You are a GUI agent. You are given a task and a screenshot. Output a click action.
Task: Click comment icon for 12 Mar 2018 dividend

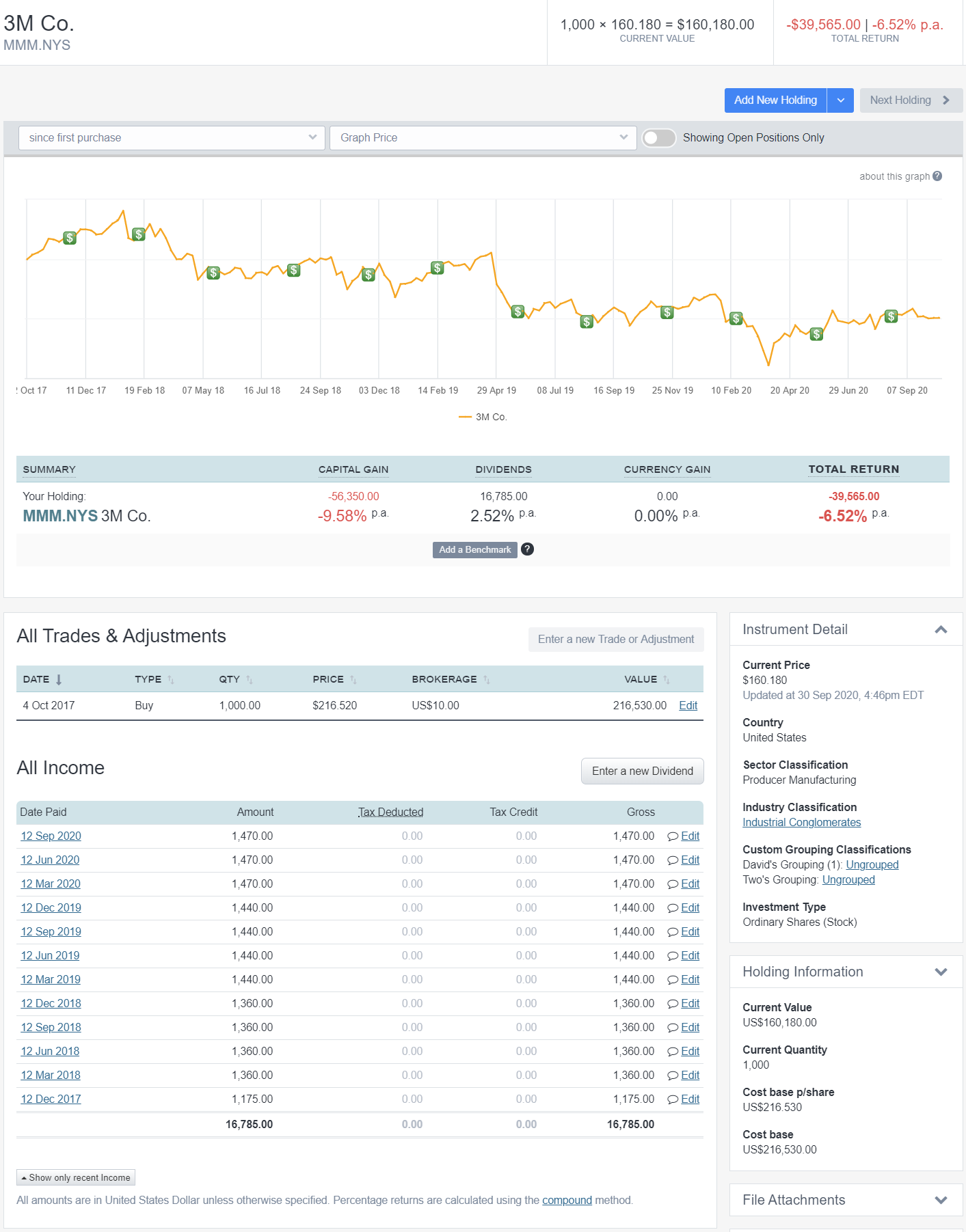tap(673, 1076)
